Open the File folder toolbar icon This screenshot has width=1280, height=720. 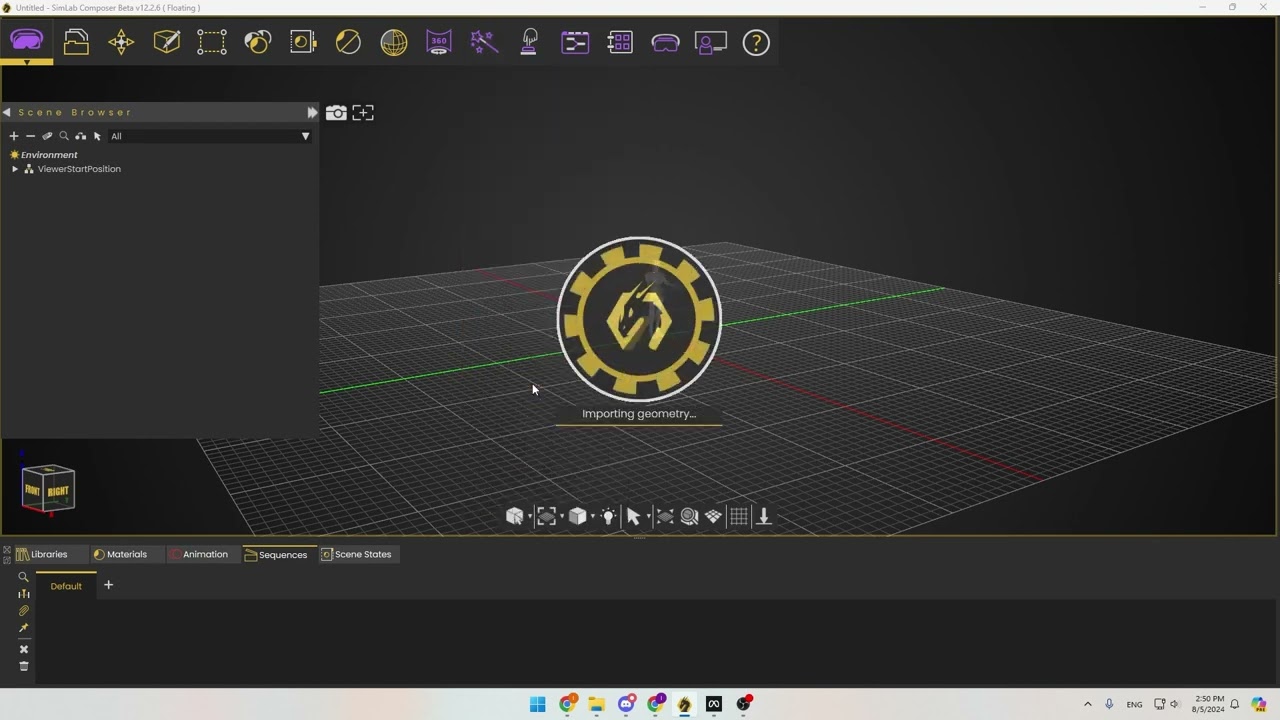tap(76, 42)
